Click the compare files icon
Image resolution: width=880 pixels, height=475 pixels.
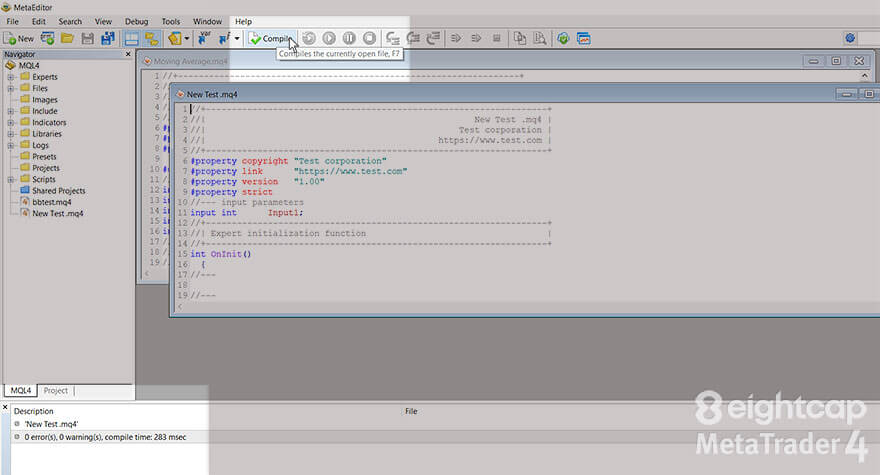click(x=520, y=38)
